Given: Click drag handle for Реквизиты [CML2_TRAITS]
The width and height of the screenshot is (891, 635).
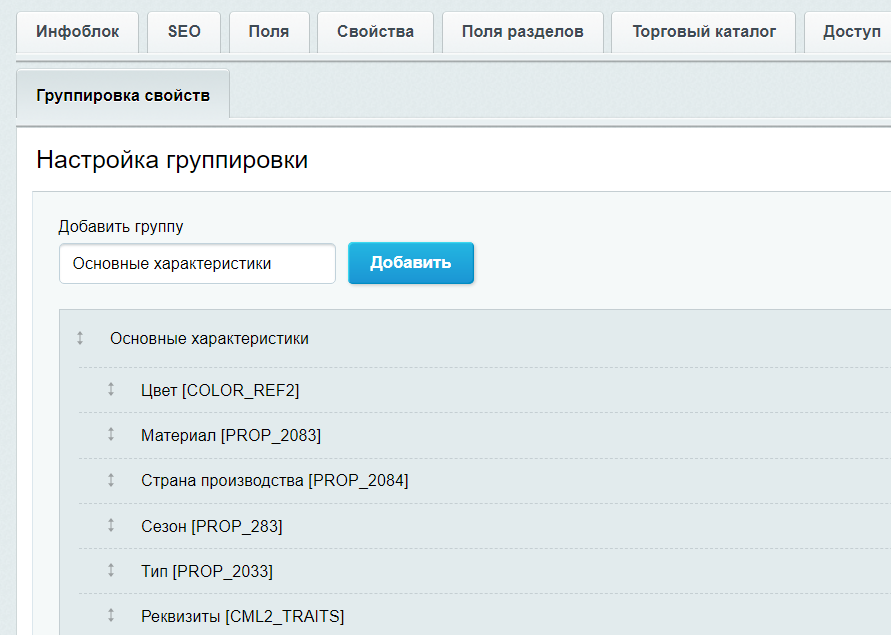Looking at the screenshot, I should point(111,616).
